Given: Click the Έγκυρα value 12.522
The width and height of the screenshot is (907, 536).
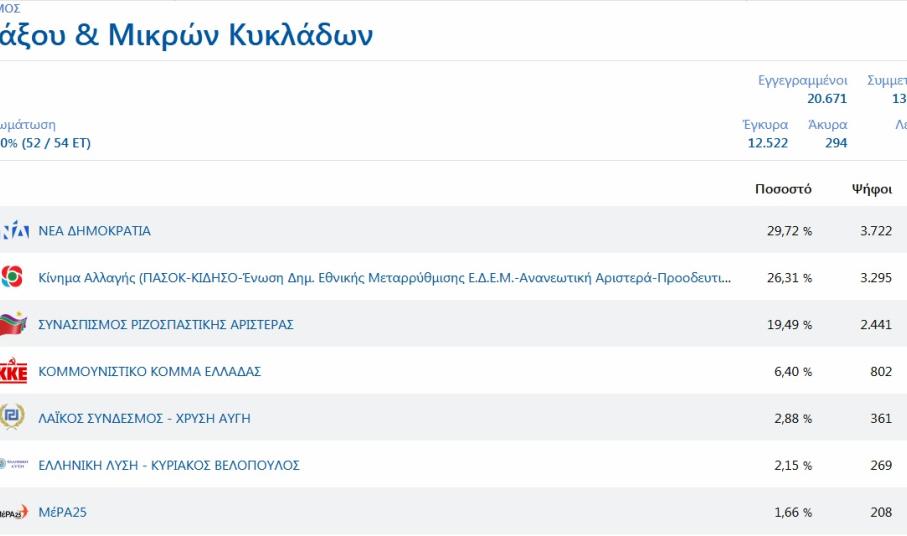Looking at the screenshot, I should (767, 143).
